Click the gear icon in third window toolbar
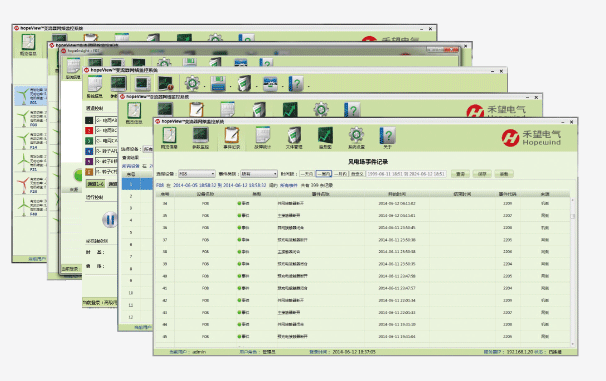Viewport: 606px width, 381px height. pos(192,83)
